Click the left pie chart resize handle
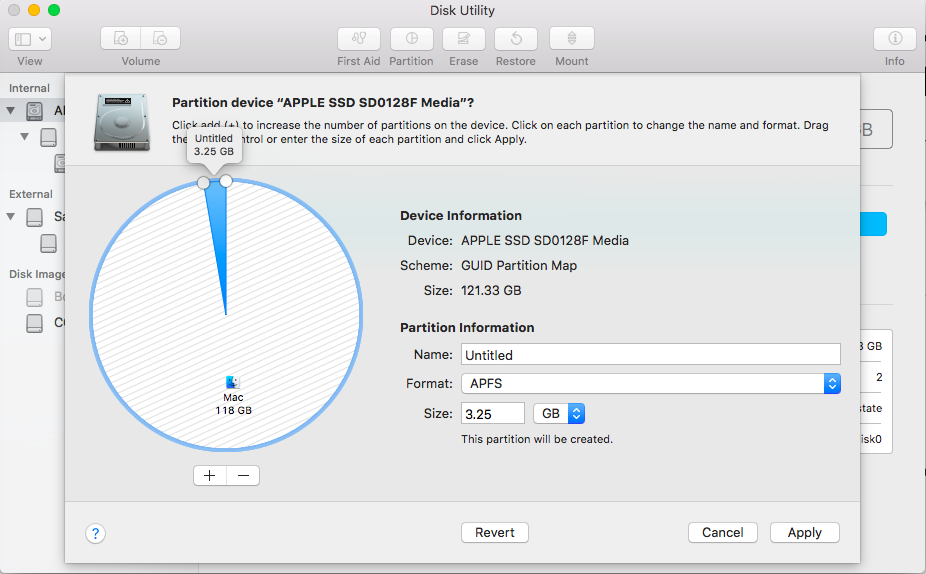 click(203, 183)
